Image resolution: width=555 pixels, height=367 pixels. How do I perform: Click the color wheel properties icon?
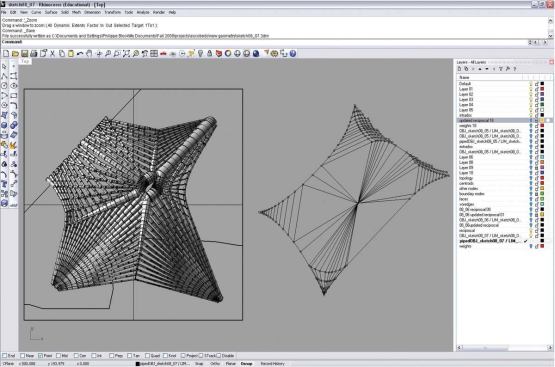[x=228, y=54]
